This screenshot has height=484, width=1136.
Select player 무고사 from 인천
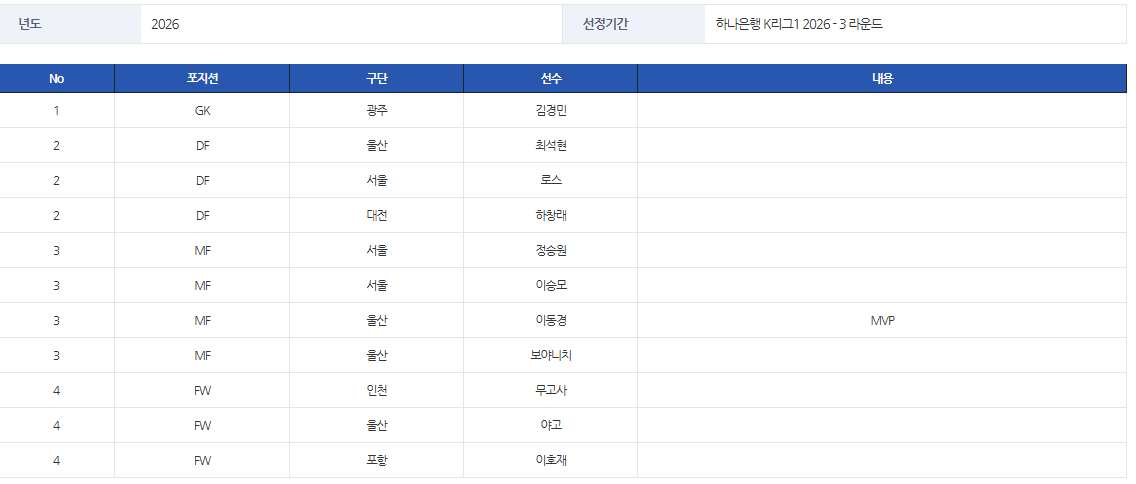[x=551, y=391]
